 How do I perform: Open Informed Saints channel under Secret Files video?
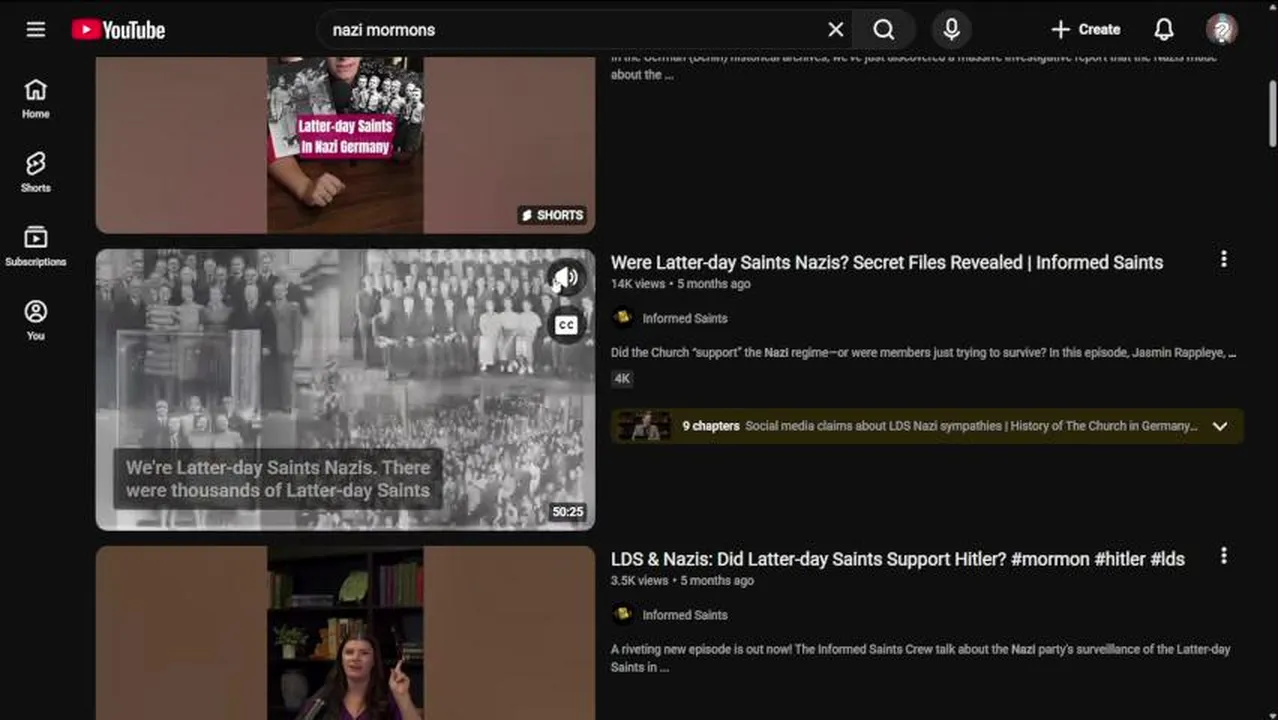[685, 318]
